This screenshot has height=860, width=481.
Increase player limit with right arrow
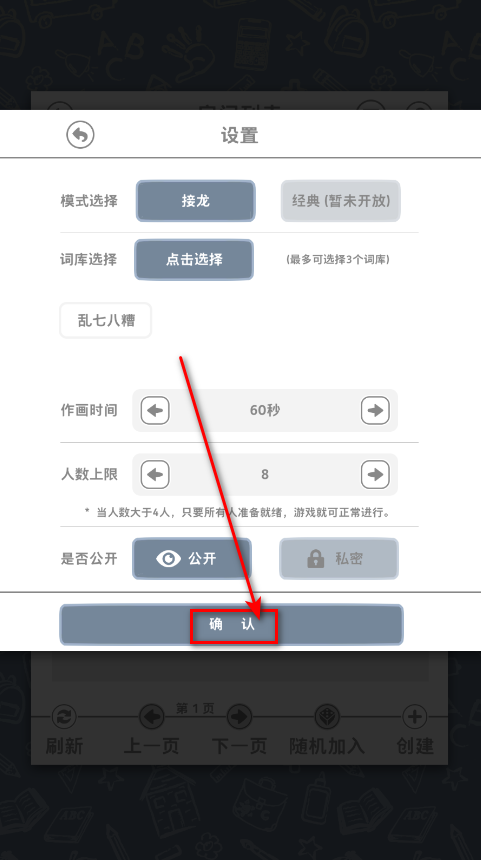click(375, 474)
